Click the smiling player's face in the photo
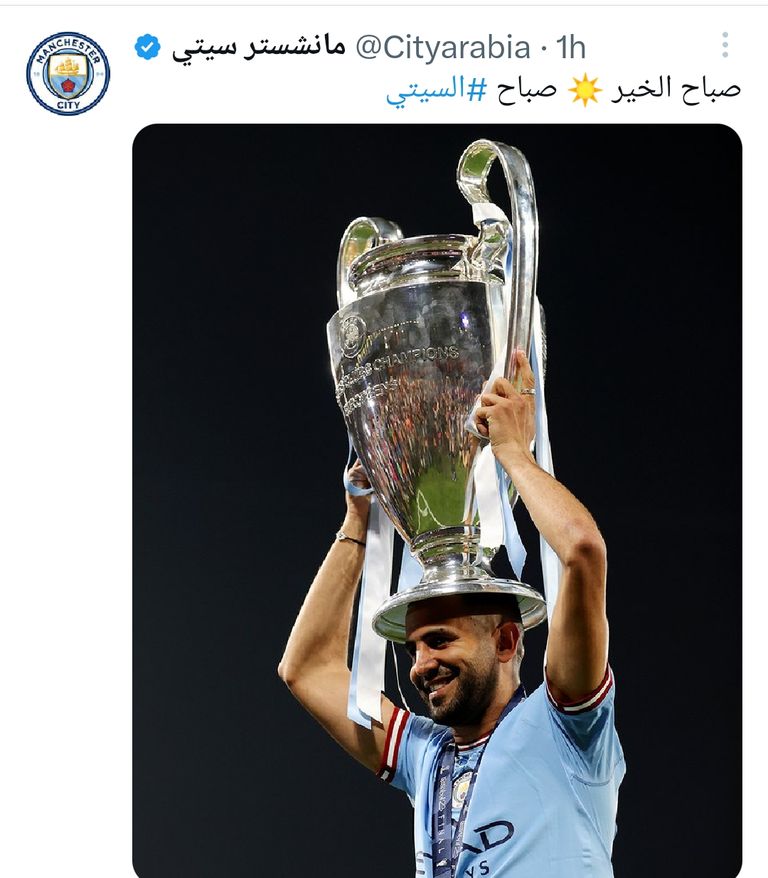The width and height of the screenshot is (768, 878). click(x=452, y=664)
